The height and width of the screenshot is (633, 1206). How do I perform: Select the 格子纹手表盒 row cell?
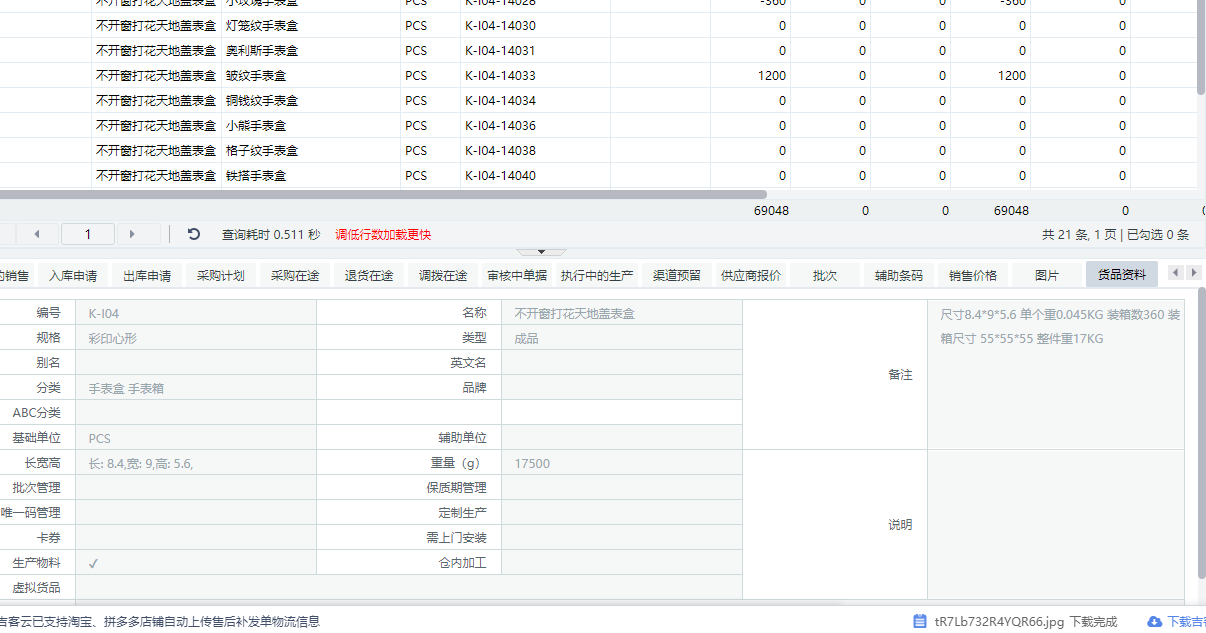click(x=311, y=150)
